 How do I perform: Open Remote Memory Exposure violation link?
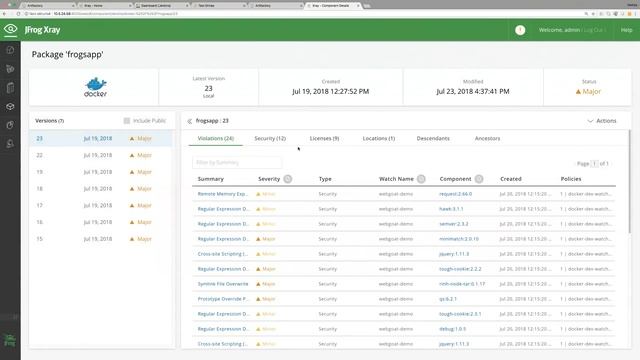click(x=223, y=194)
